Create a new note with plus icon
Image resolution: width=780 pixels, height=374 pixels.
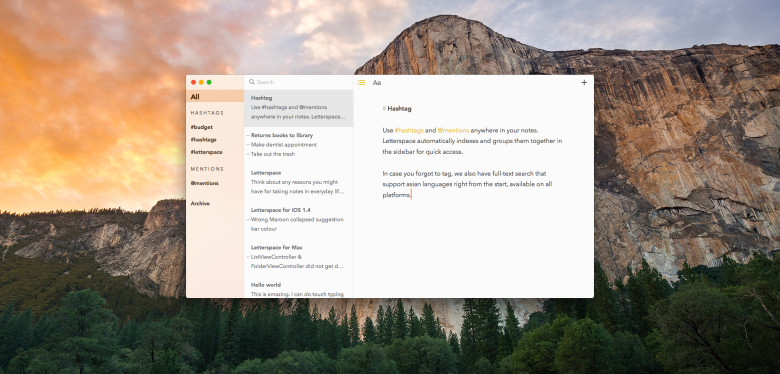pos(584,83)
